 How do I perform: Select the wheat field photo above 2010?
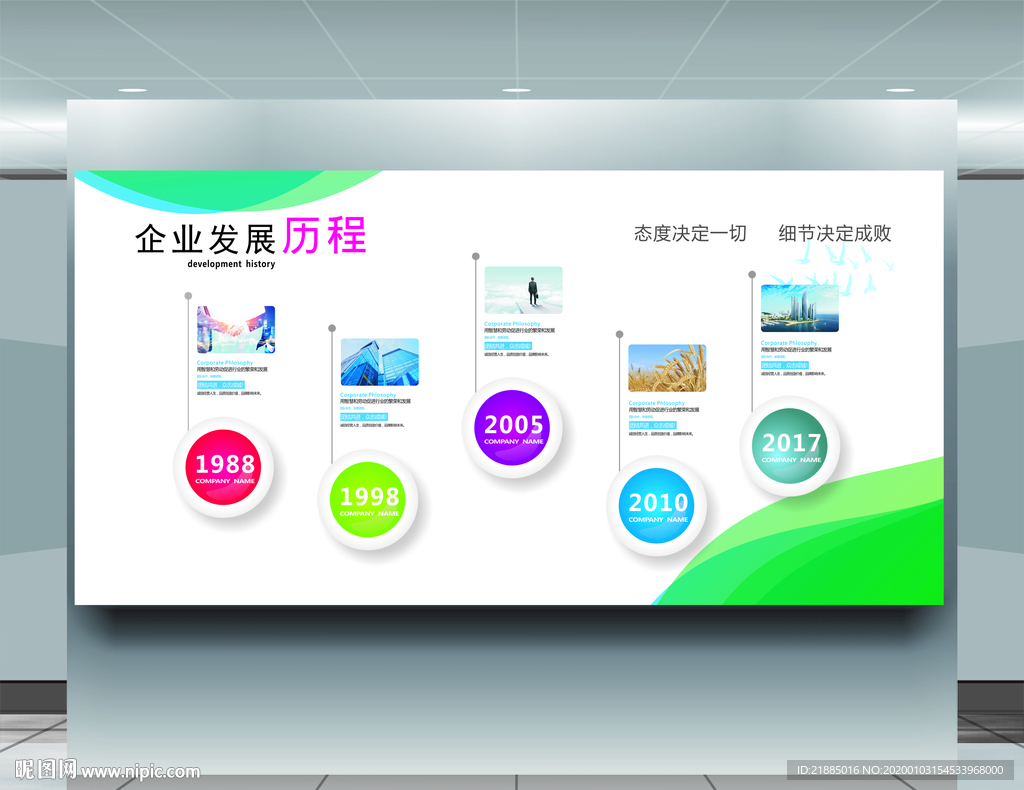tap(667, 368)
